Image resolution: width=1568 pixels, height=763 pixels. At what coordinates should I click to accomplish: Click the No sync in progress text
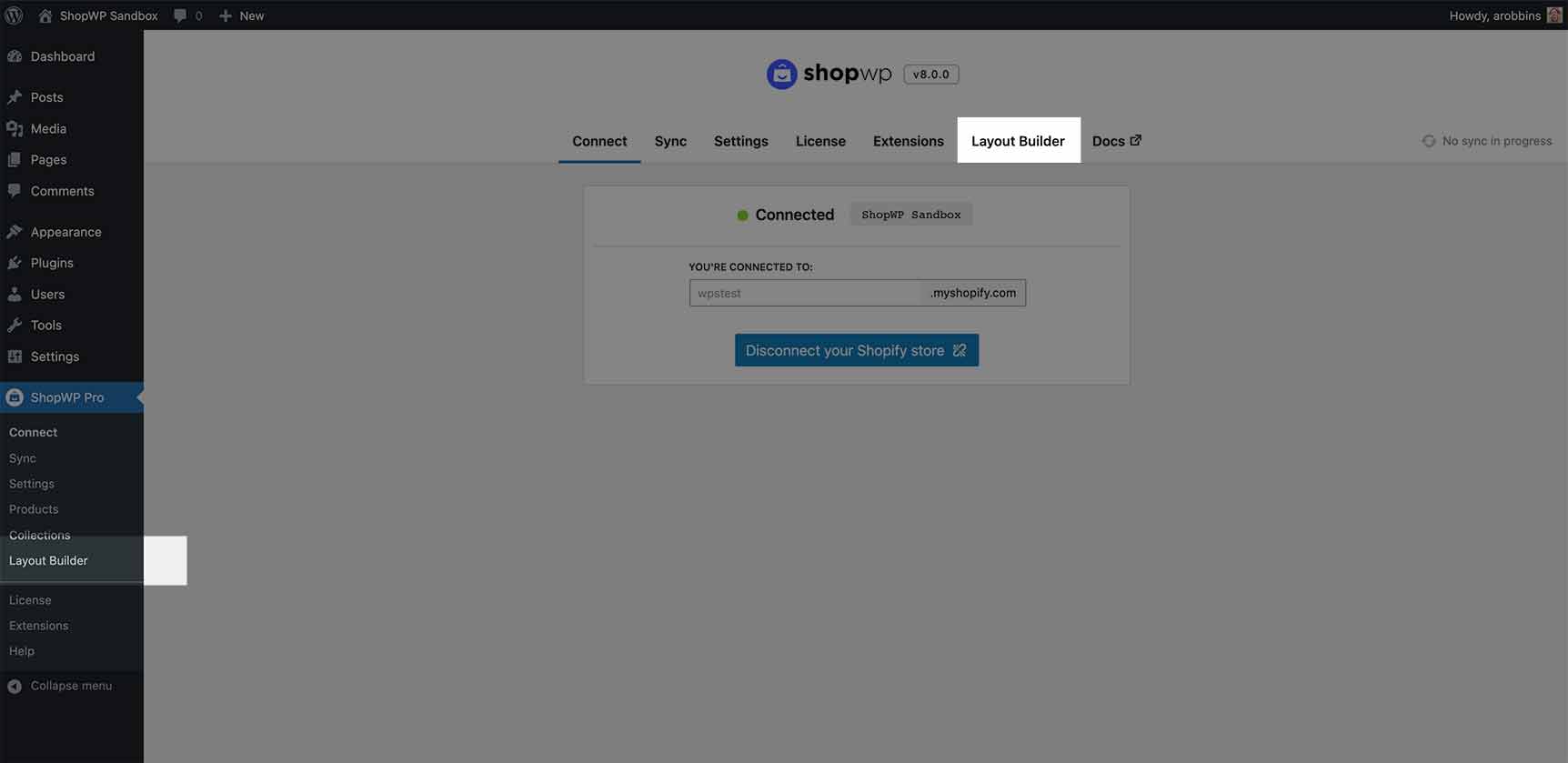[x=1497, y=141]
